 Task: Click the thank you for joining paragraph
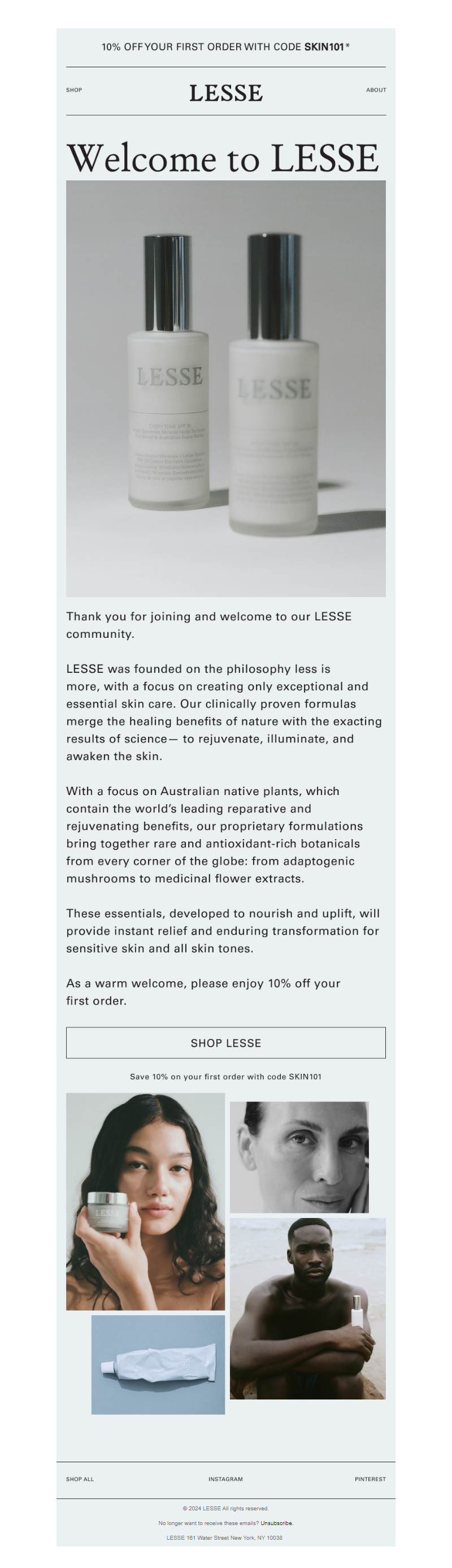coord(208,624)
